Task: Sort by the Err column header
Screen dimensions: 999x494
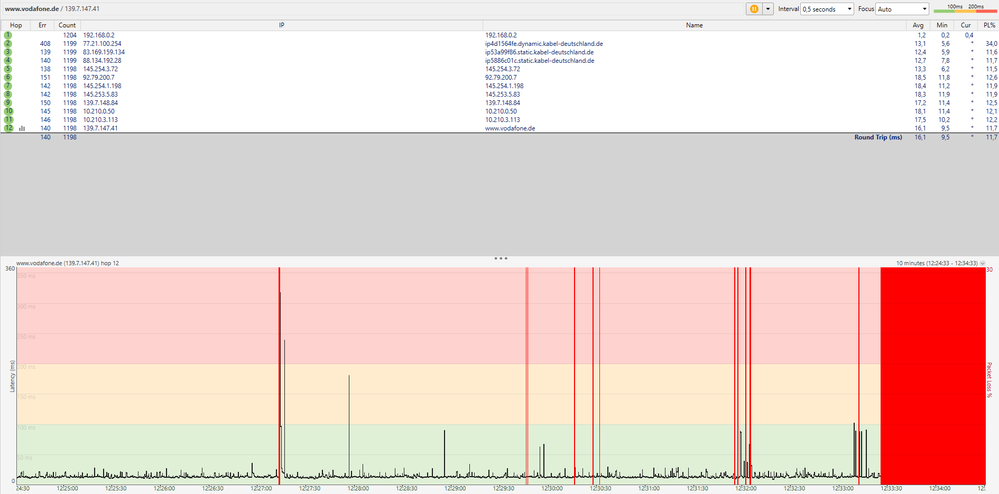Action: pyautogui.click(x=44, y=23)
